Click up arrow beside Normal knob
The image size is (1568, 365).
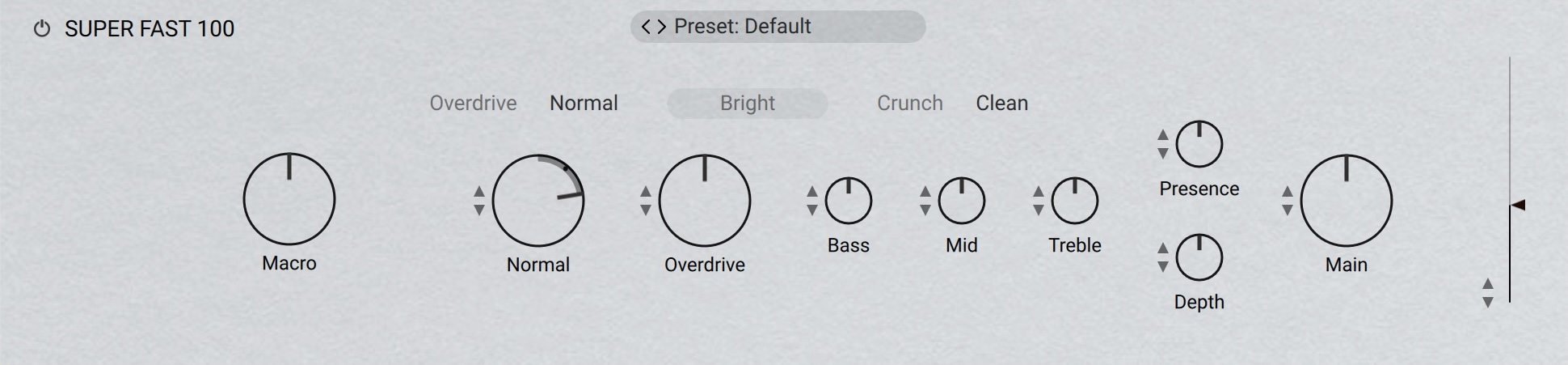point(479,192)
